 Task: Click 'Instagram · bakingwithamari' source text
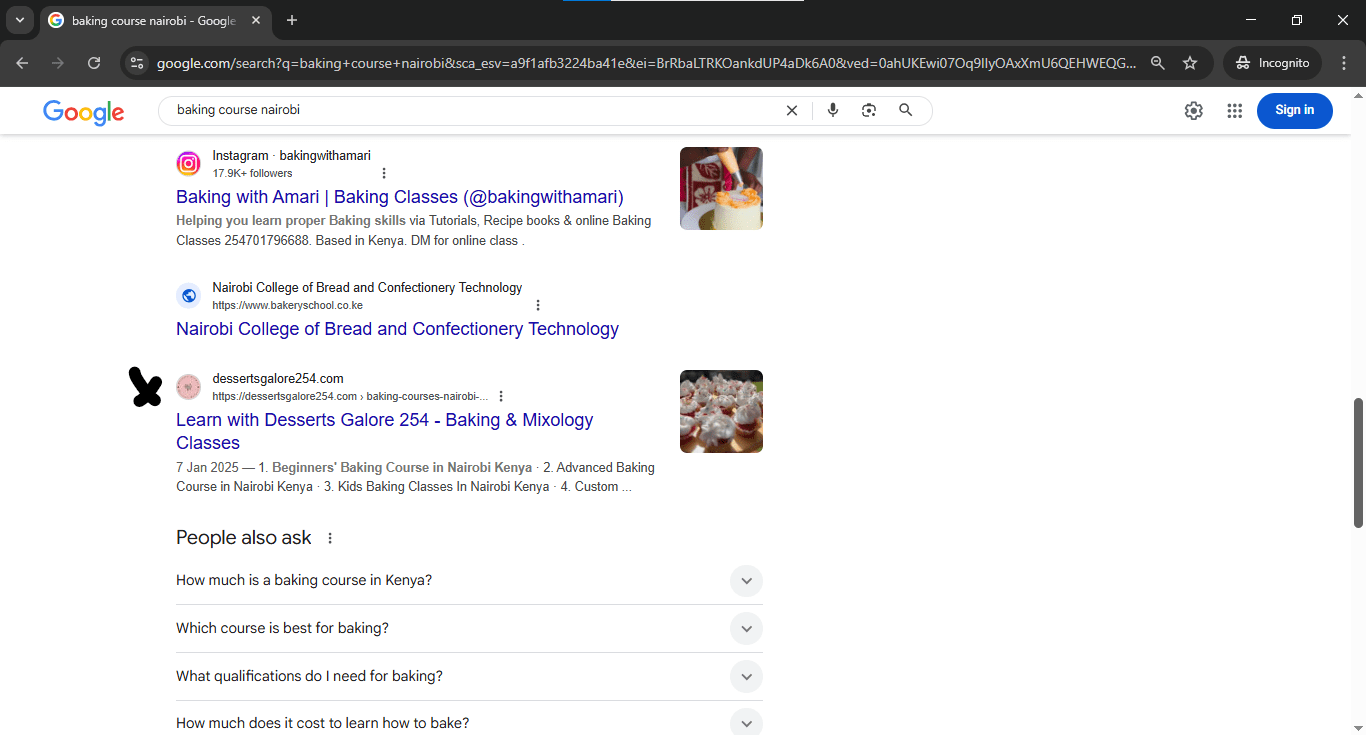[291, 155]
